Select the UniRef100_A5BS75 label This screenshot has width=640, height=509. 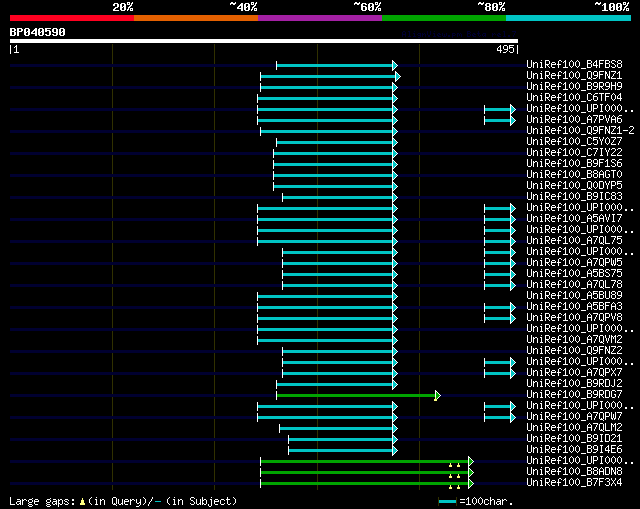click(574, 273)
